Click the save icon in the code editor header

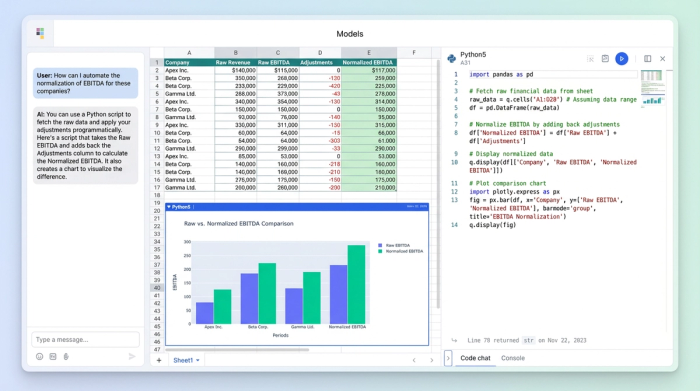(605, 58)
